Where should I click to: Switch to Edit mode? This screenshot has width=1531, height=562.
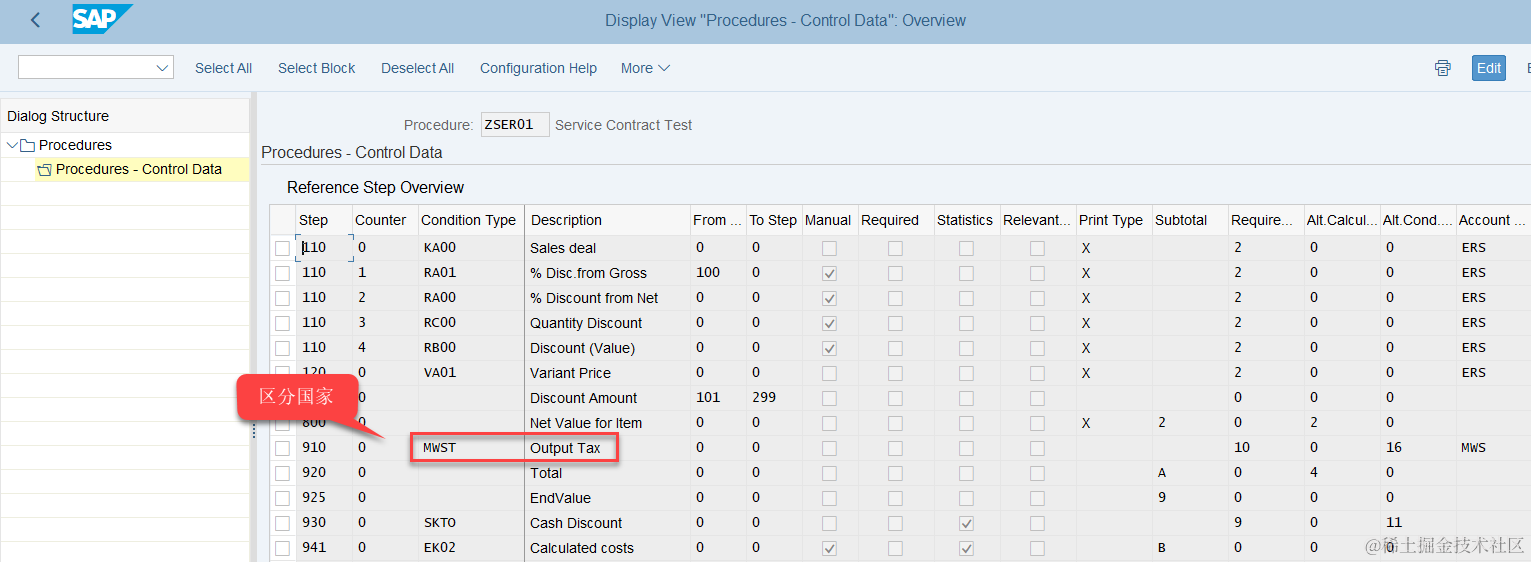pyautogui.click(x=1489, y=68)
